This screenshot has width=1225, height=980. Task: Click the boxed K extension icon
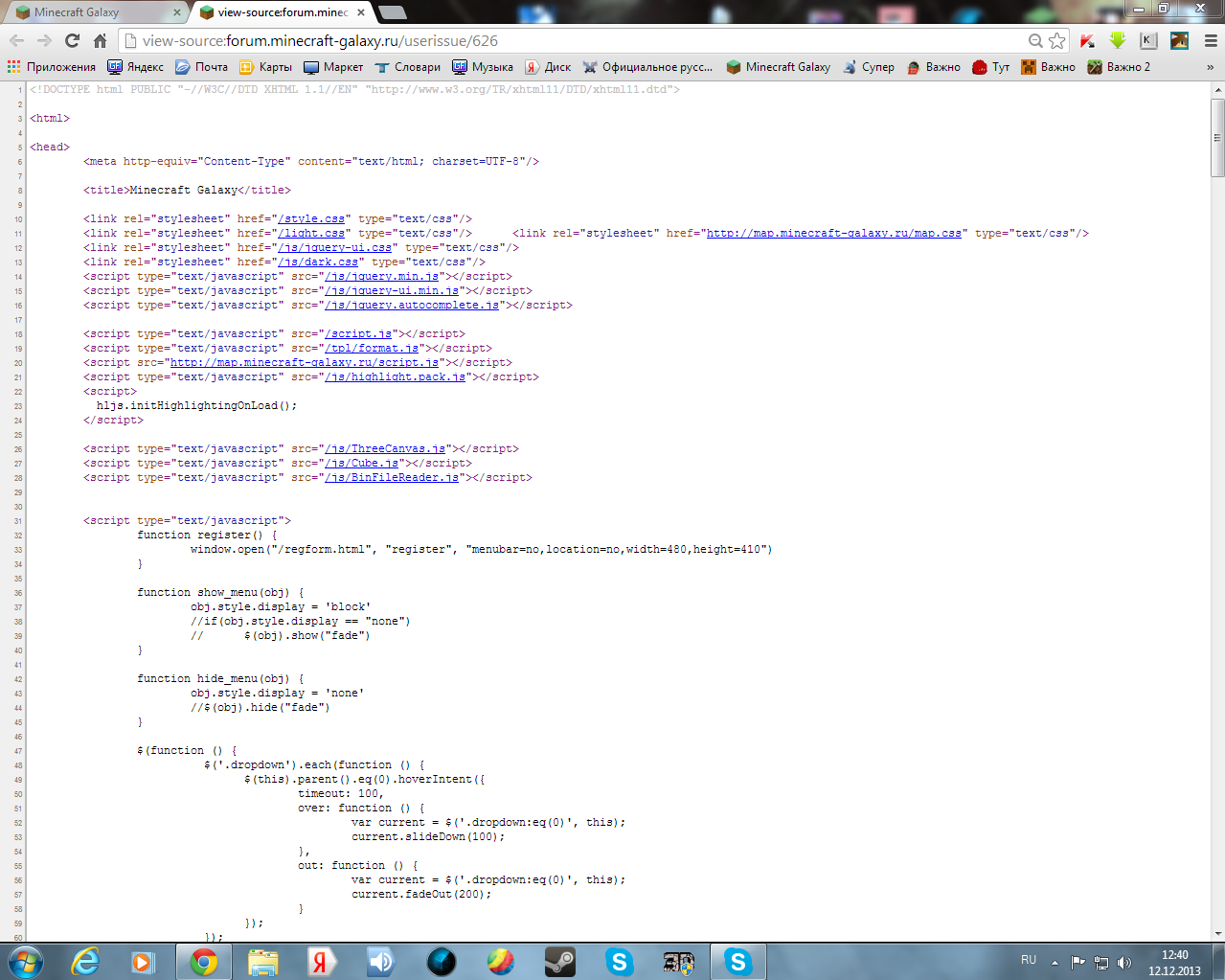(1148, 40)
